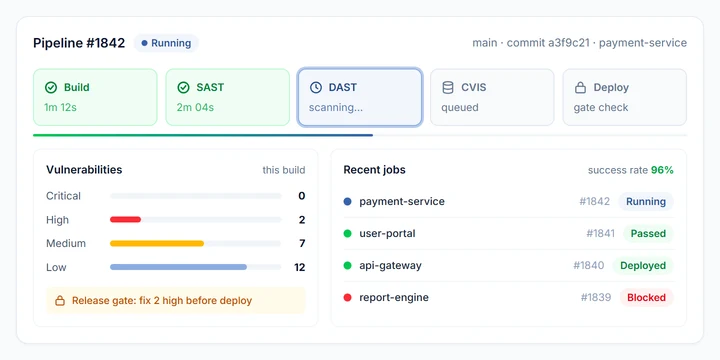
Task: Click the Critical severity bar
Action: (196, 196)
